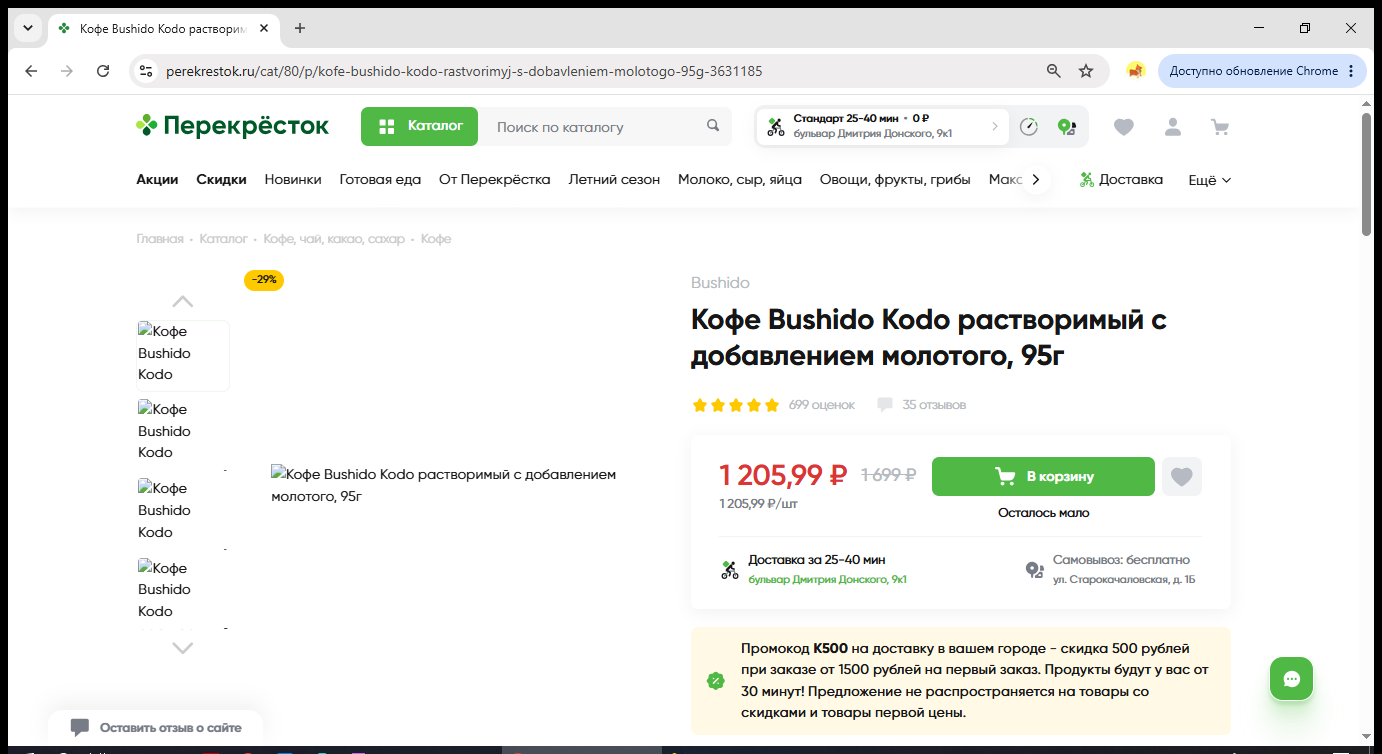Click the бульвар Дмитрия Донского delivery address link
The height and width of the screenshot is (754, 1382).
(x=827, y=580)
